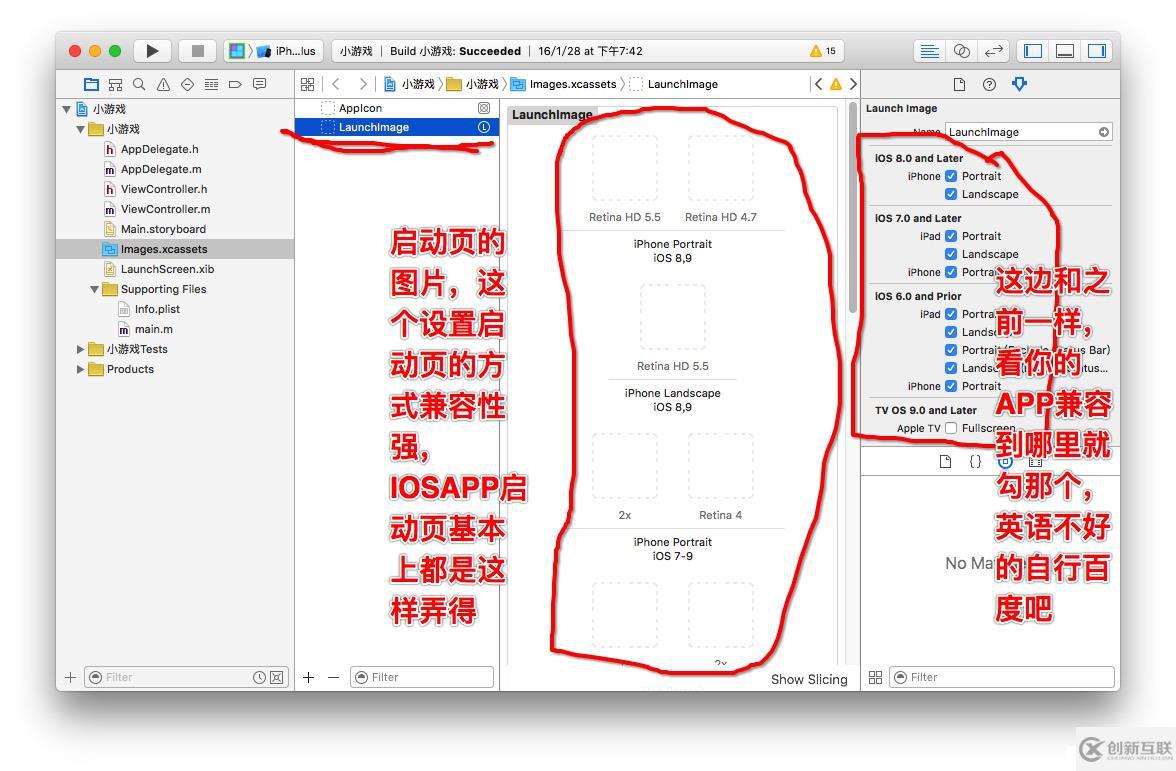Viewport: 1176px width, 771px height.
Task: Open the find navigator tab
Action: [139, 84]
